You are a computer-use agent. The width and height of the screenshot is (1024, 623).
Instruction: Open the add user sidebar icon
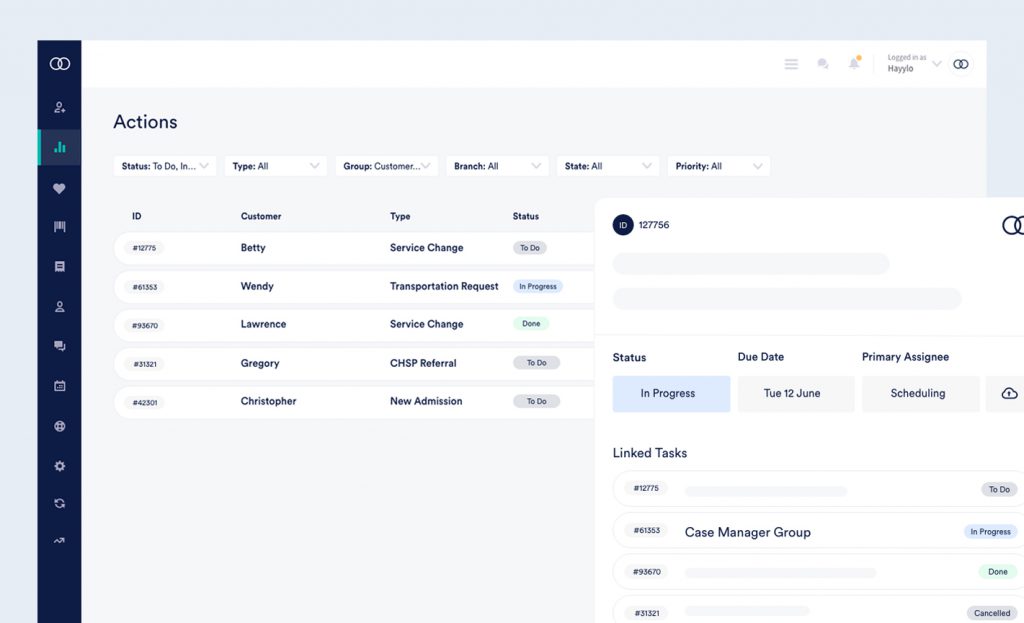tap(59, 107)
